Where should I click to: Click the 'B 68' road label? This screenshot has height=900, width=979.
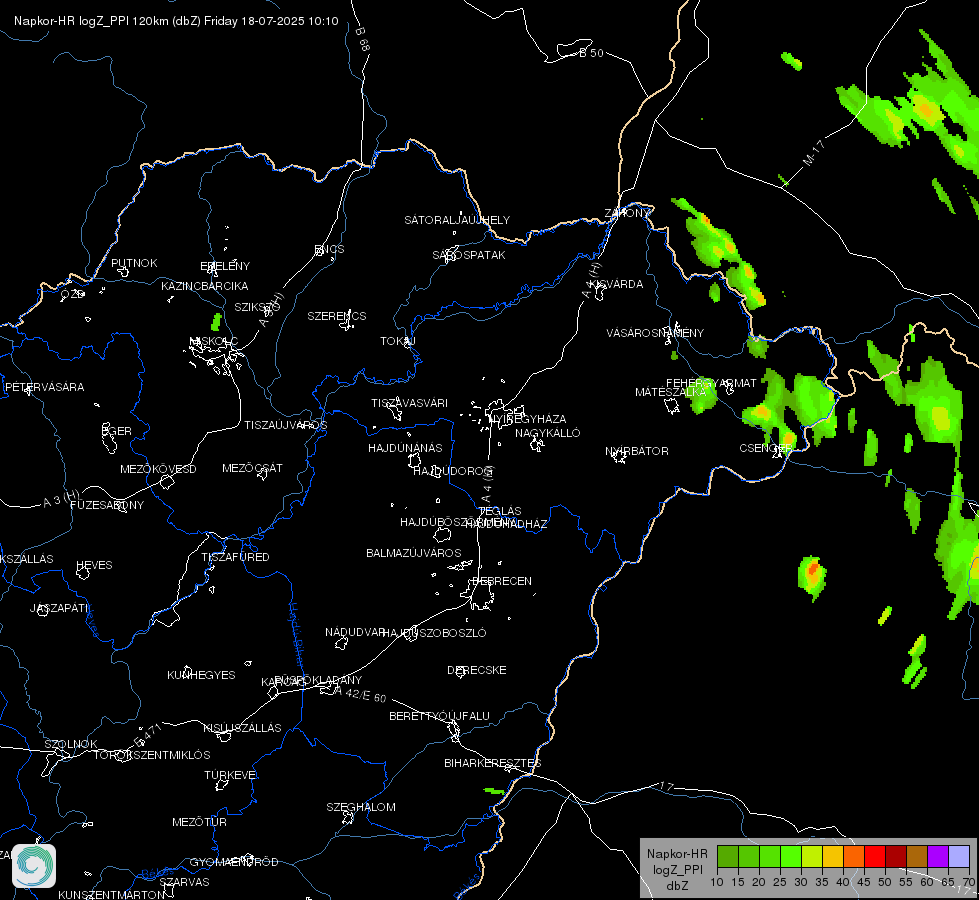point(362,39)
